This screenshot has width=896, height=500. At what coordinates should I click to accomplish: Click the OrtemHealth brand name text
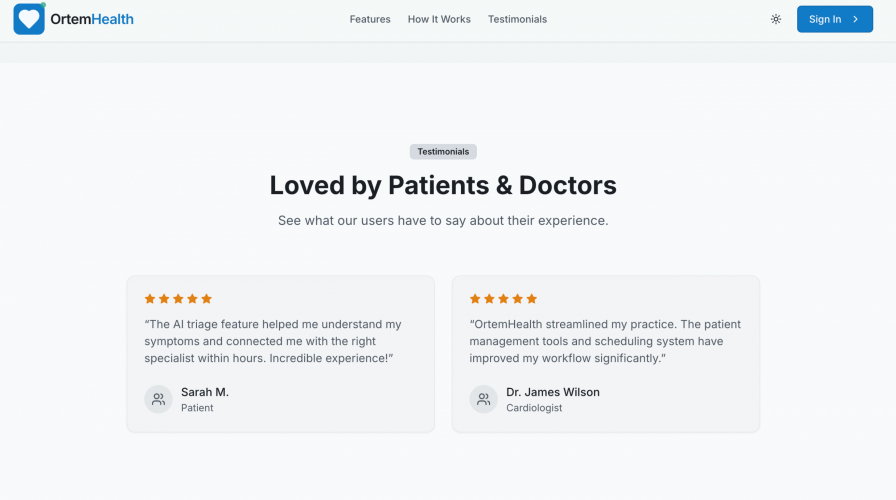(x=92, y=19)
